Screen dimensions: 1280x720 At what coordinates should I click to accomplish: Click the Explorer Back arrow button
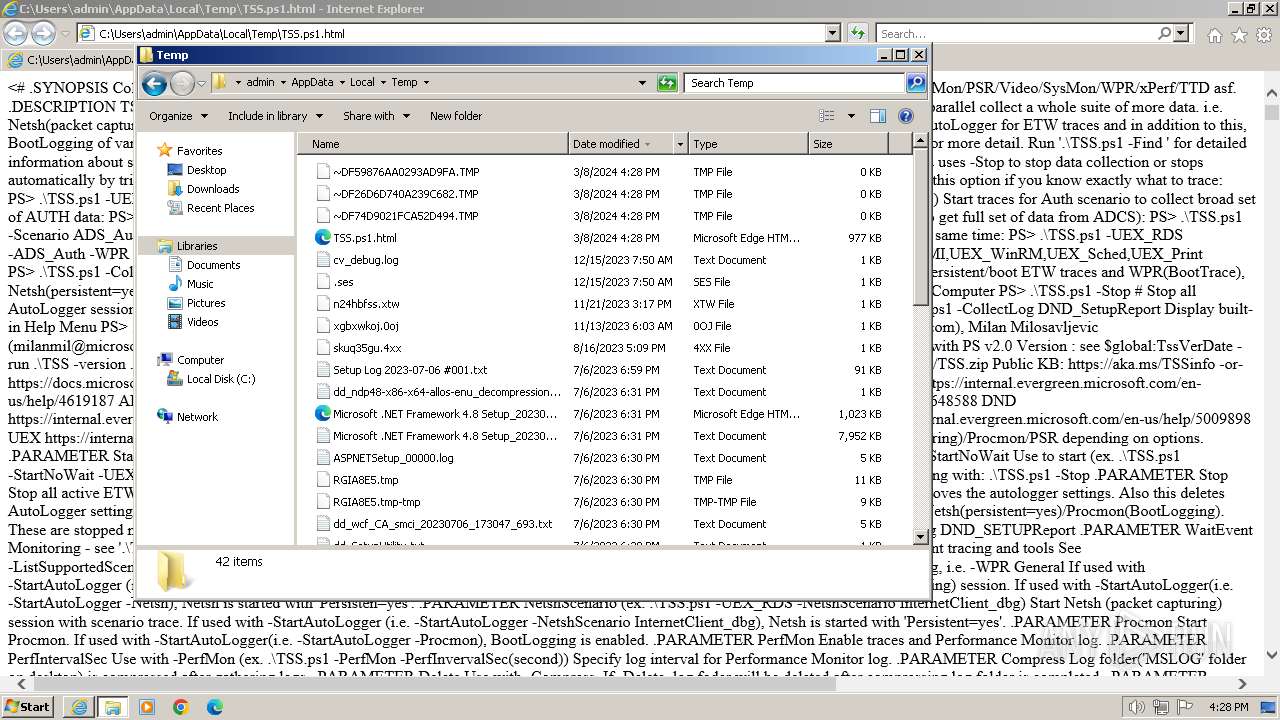154,83
